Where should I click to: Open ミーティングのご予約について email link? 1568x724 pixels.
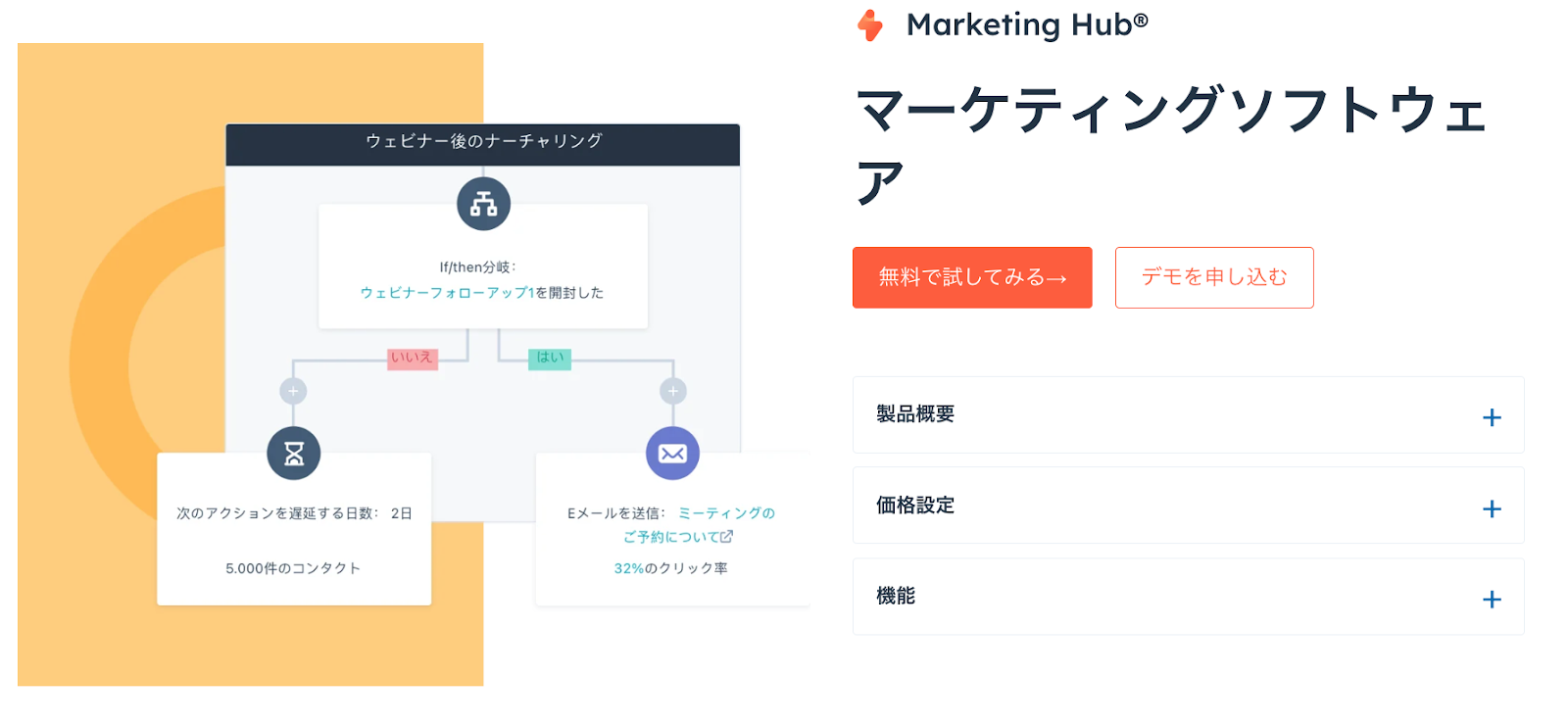(x=699, y=525)
